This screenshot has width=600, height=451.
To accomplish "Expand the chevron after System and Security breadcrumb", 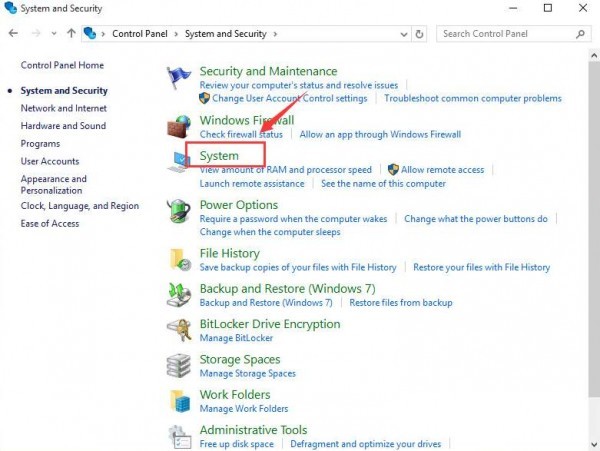I will pyautogui.click(x=275, y=34).
